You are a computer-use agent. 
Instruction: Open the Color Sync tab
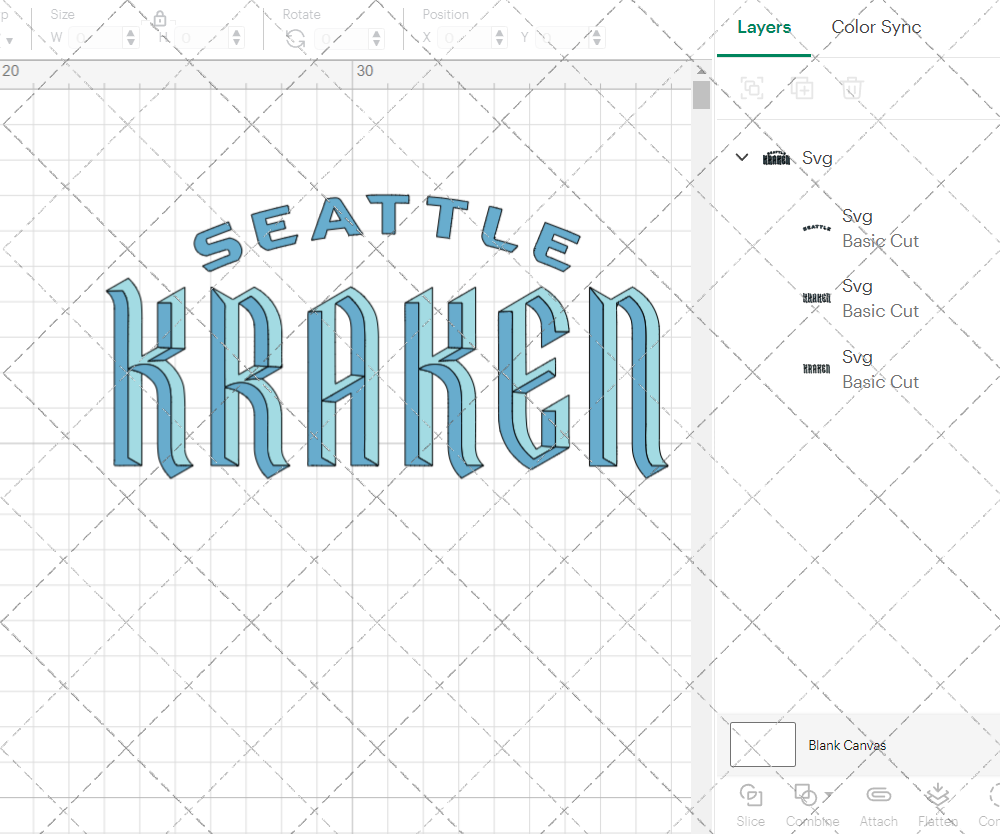(876, 27)
